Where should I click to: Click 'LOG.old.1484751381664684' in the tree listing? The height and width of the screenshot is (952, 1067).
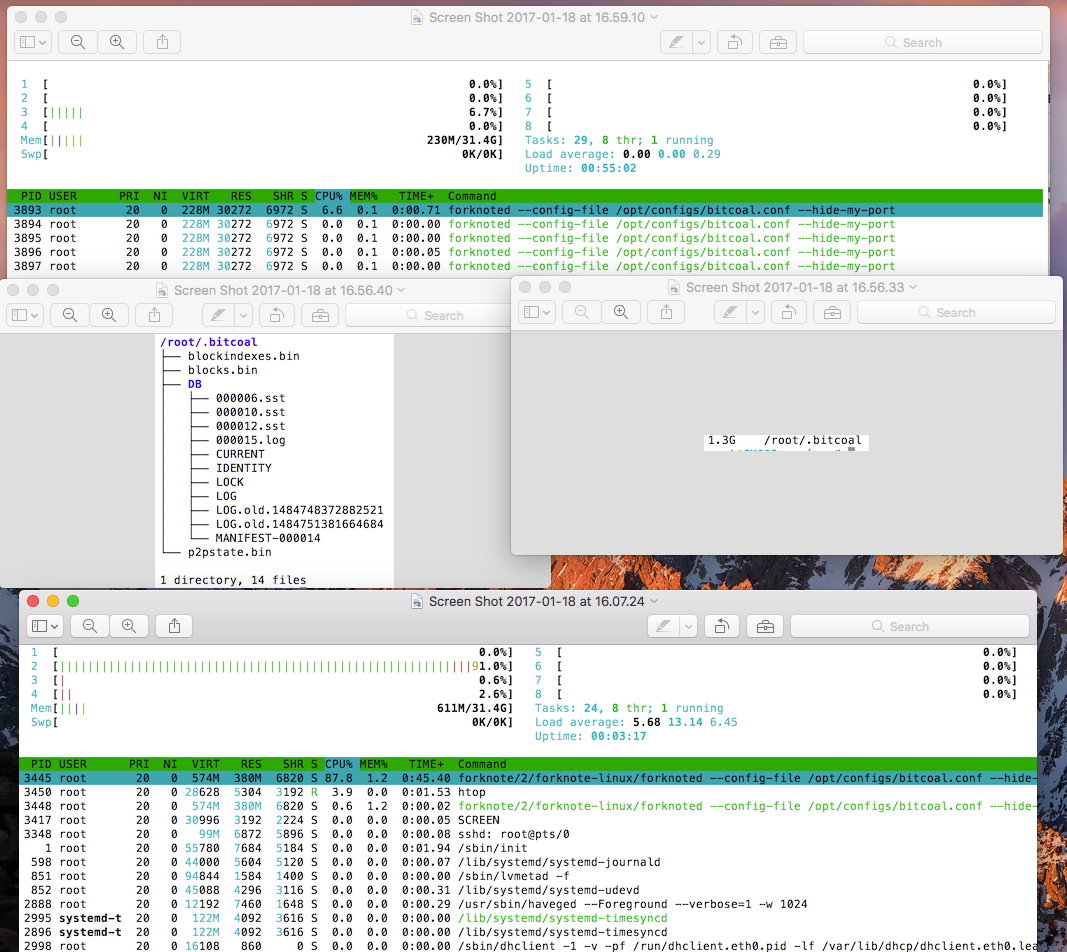pos(299,524)
